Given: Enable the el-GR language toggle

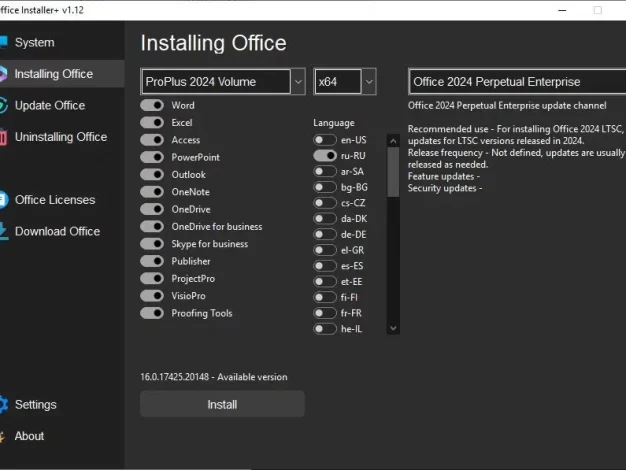Looking at the screenshot, I should point(325,250).
